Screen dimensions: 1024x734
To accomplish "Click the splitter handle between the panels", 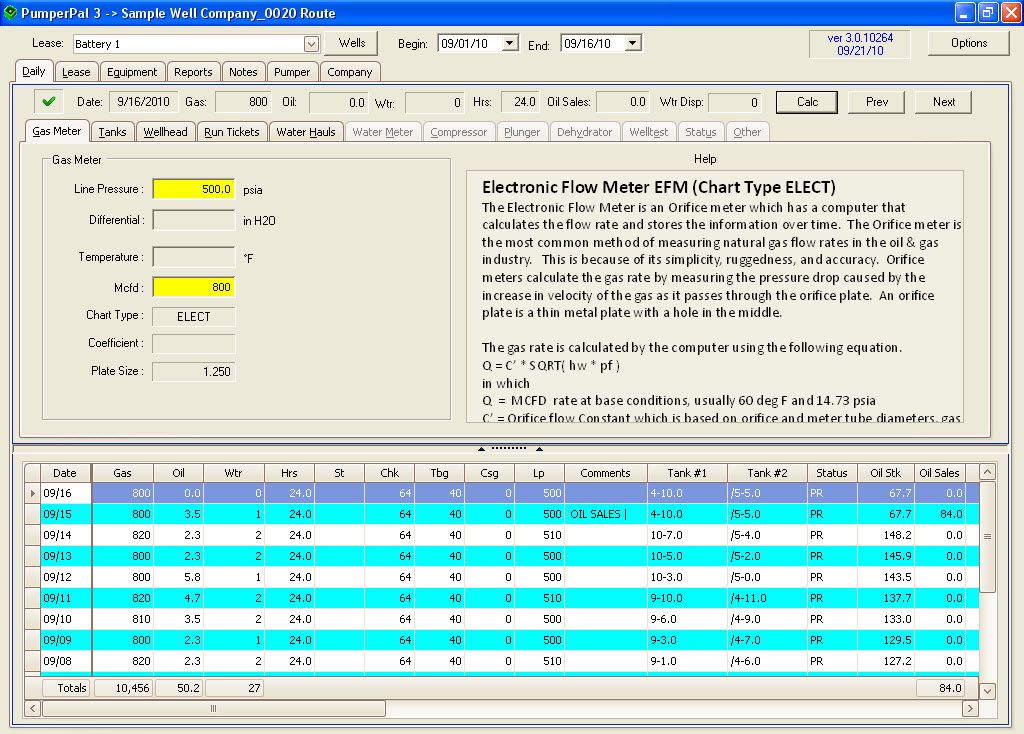I will 511,448.
